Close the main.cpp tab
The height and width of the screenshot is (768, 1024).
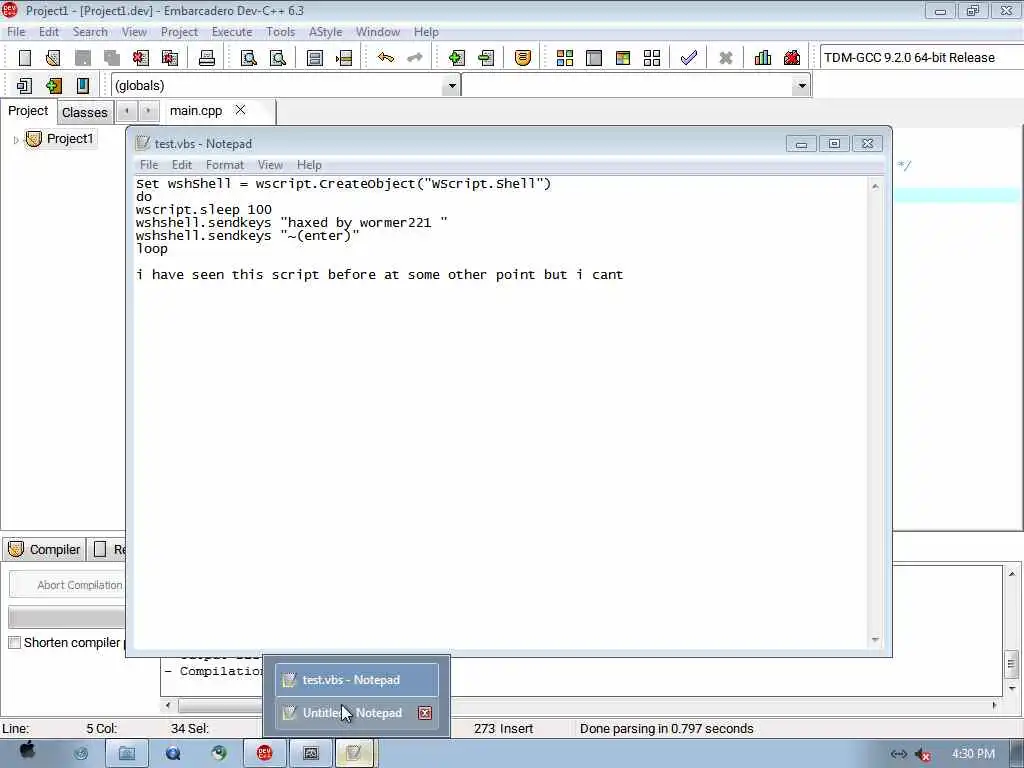240,110
